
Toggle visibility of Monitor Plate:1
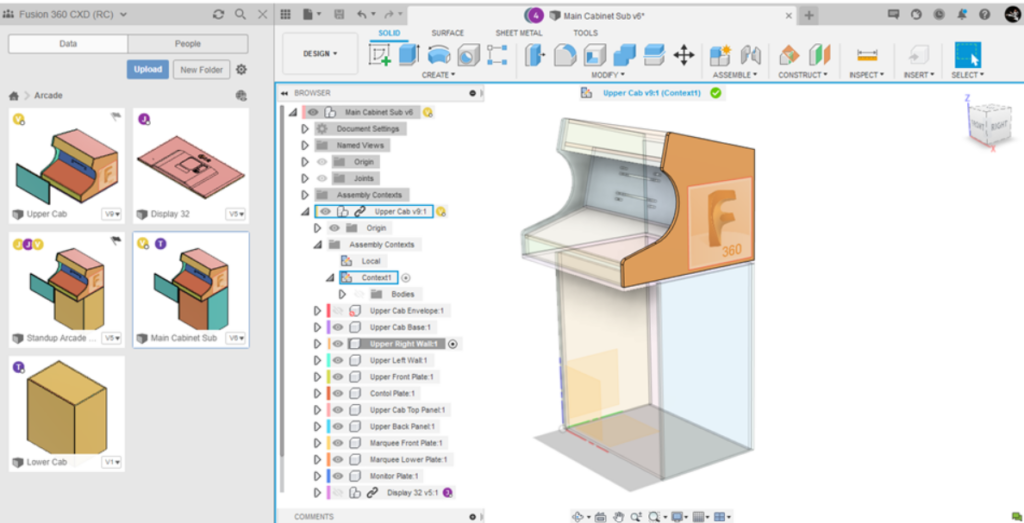pos(338,476)
